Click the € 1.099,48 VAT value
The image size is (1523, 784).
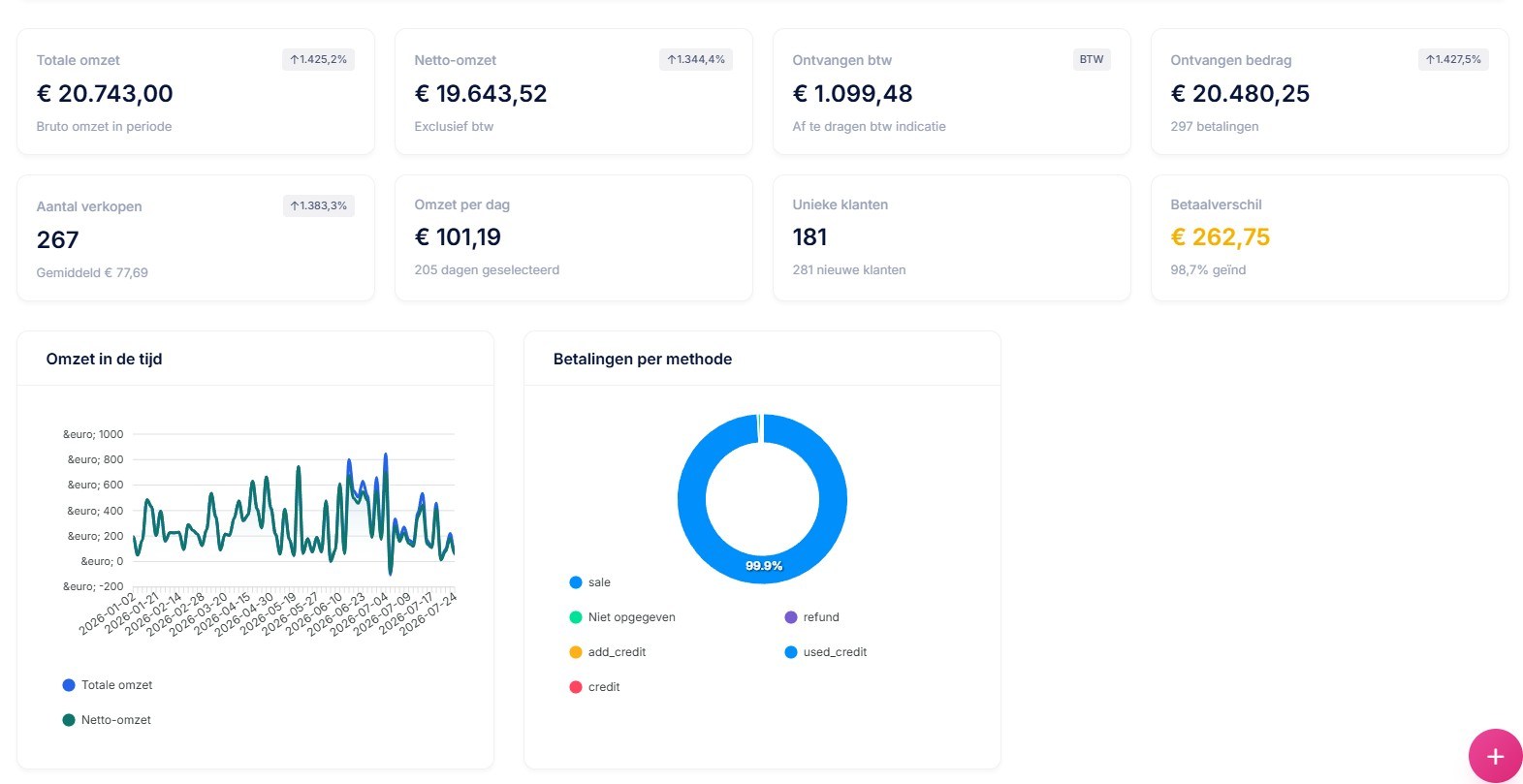tap(852, 93)
